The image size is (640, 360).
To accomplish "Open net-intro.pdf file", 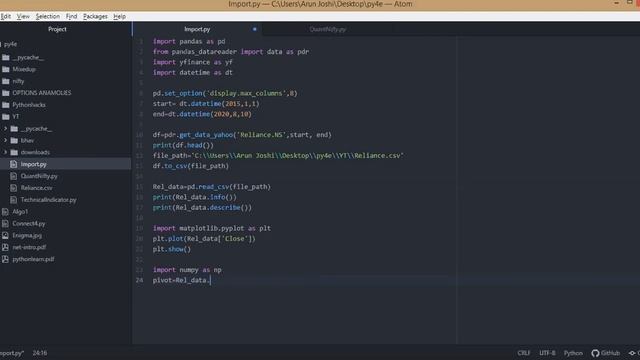I will (x=29, y=247).
